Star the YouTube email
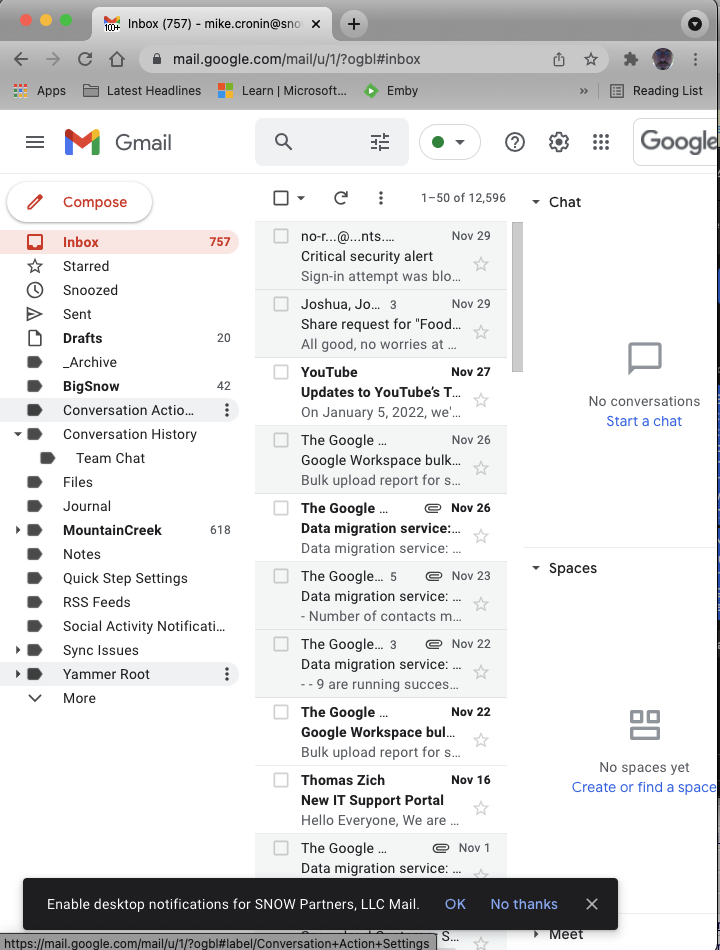The image size is (720, 950). (481, 400)
